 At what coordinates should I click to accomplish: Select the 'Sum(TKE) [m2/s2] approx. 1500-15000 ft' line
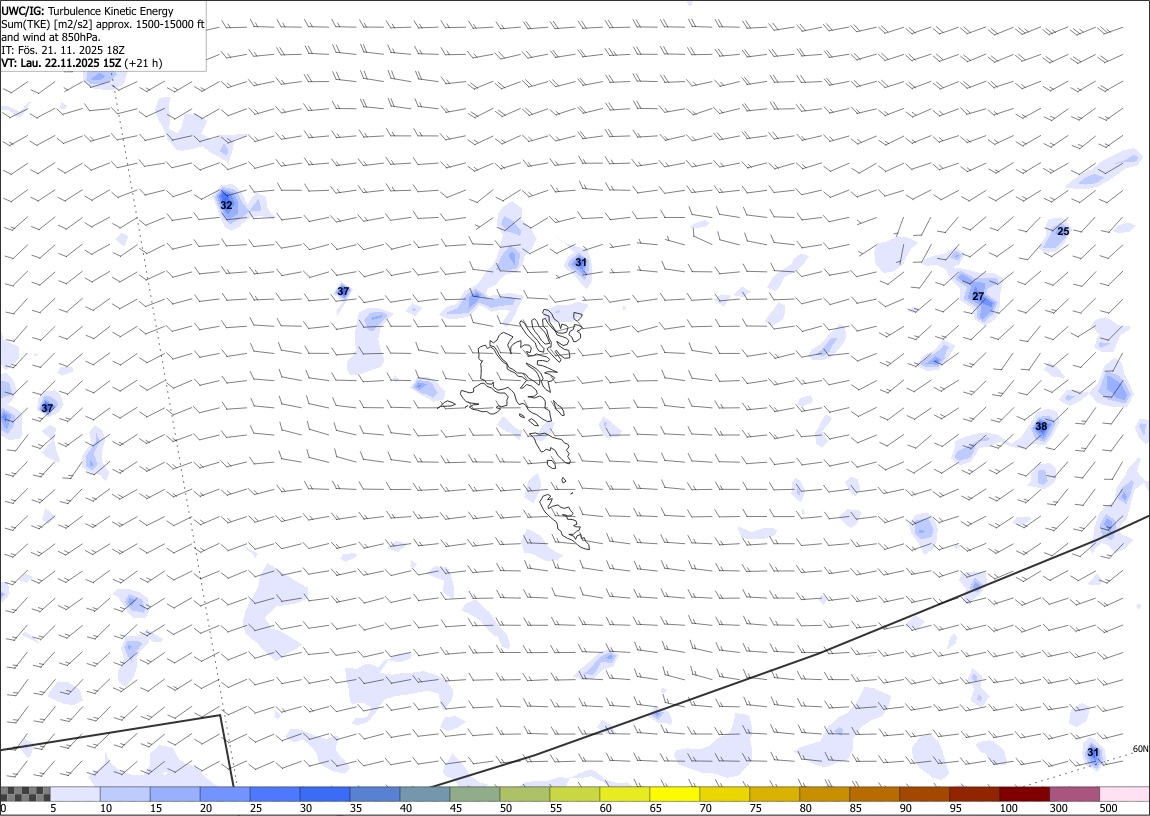click(103, 24)
